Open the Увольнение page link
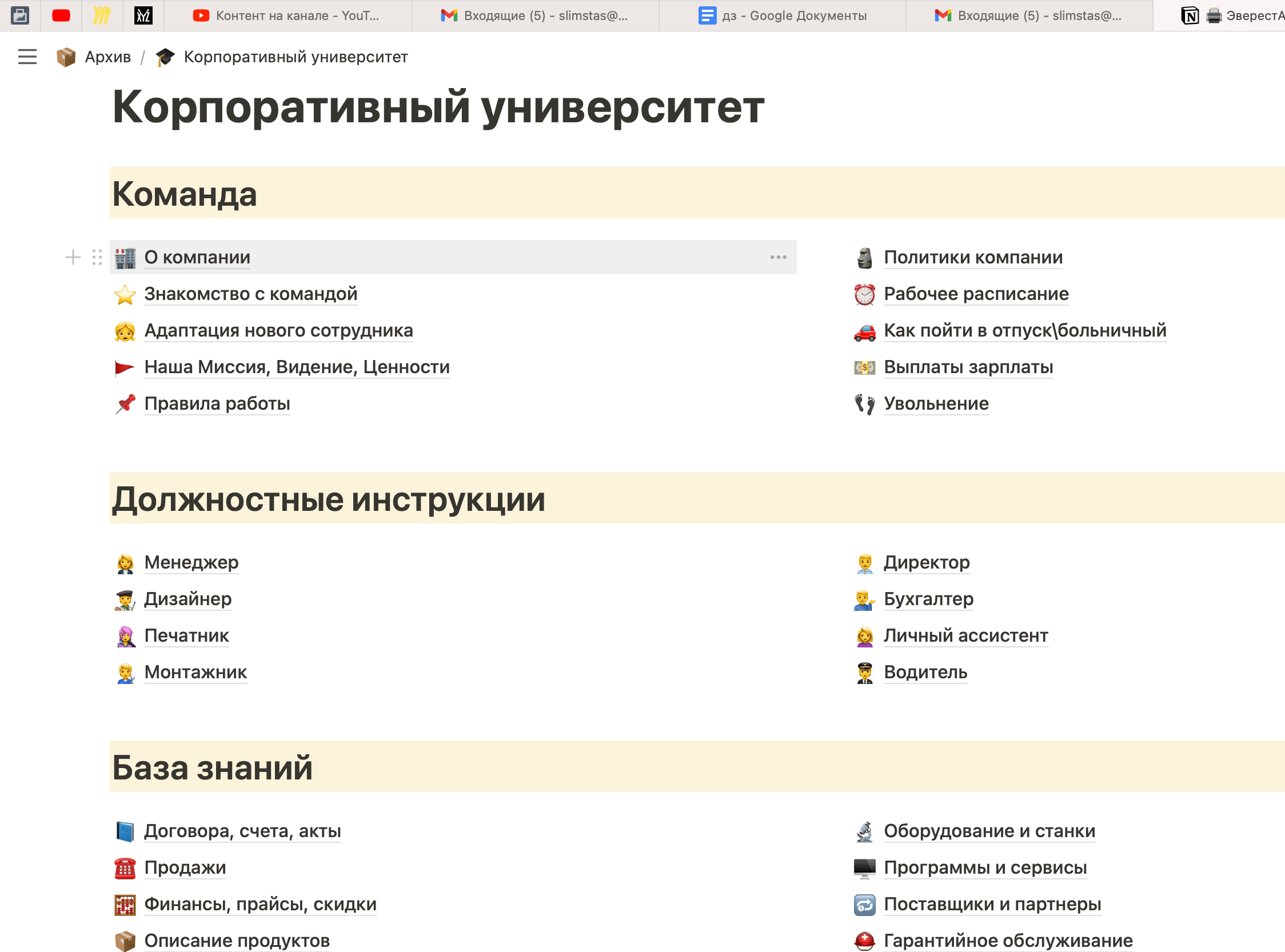Image resolution: width=1285 pixels, height=952 pixels. (936, 403)
